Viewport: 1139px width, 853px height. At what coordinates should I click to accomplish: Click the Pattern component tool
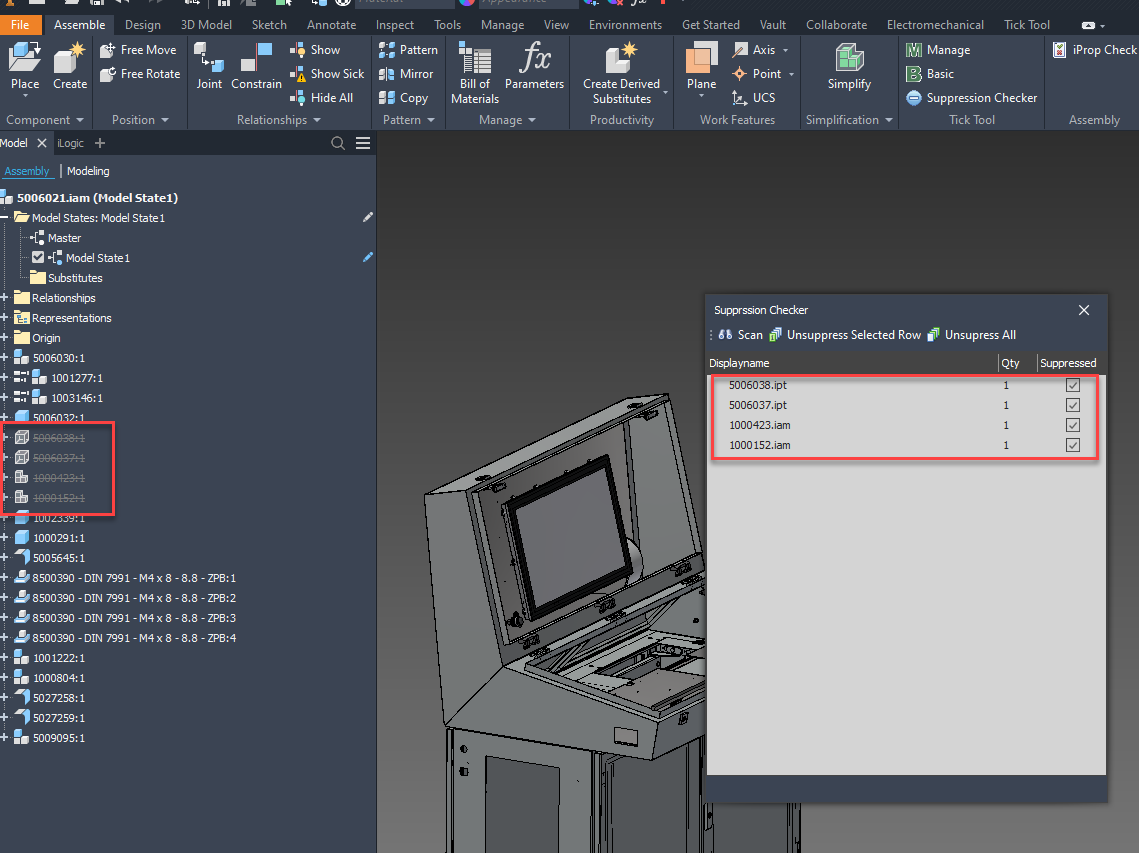pyautogui.click(x=408, y=49)
